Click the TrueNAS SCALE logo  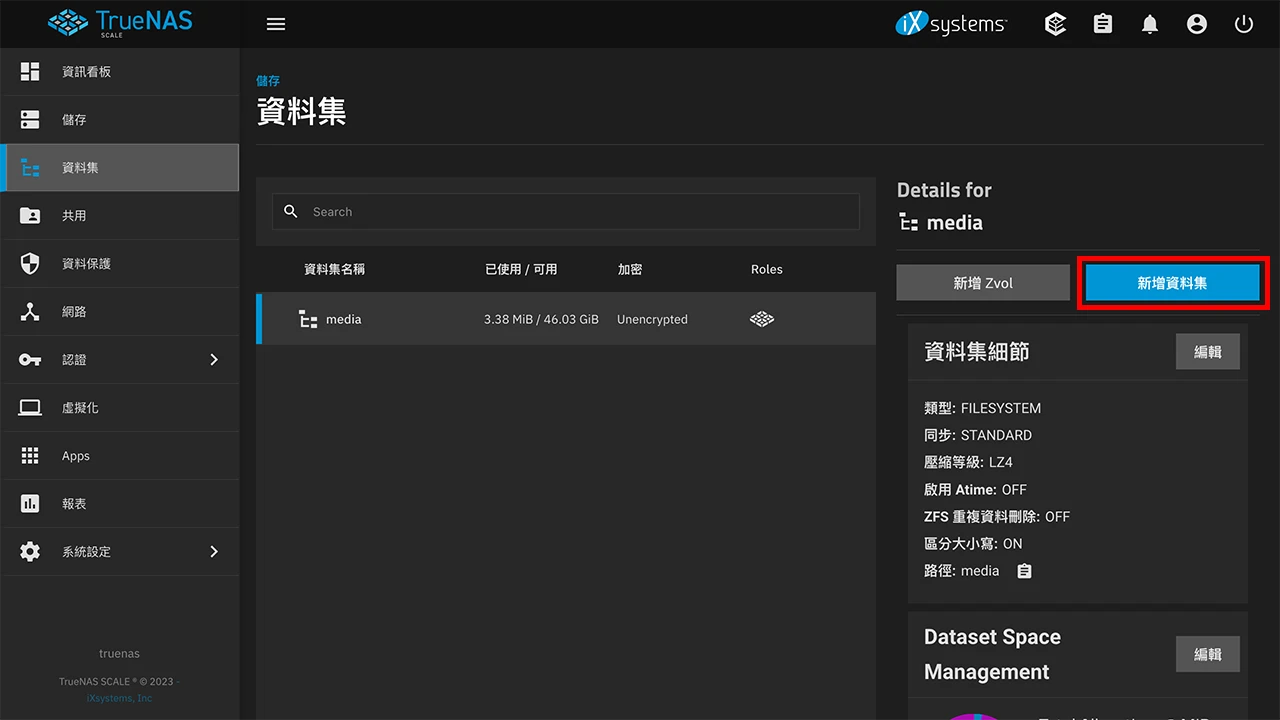[119, 23]
